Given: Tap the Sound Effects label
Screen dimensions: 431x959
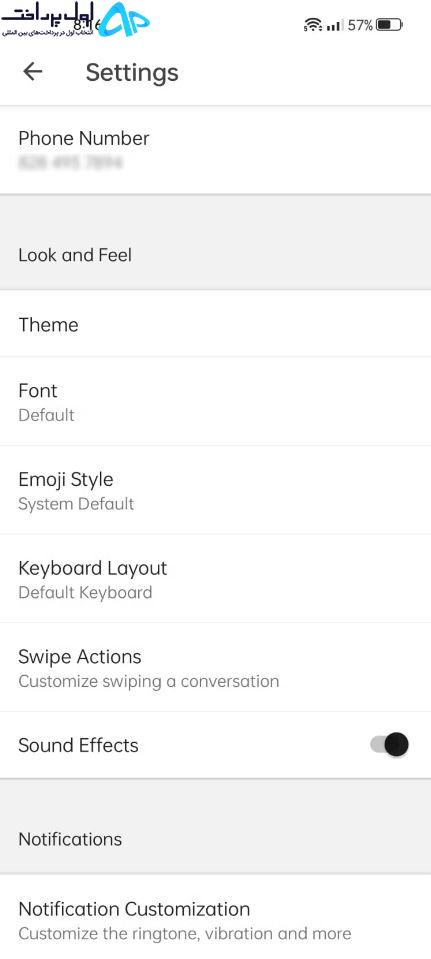Looking at the screenshot, I should 78,745.
